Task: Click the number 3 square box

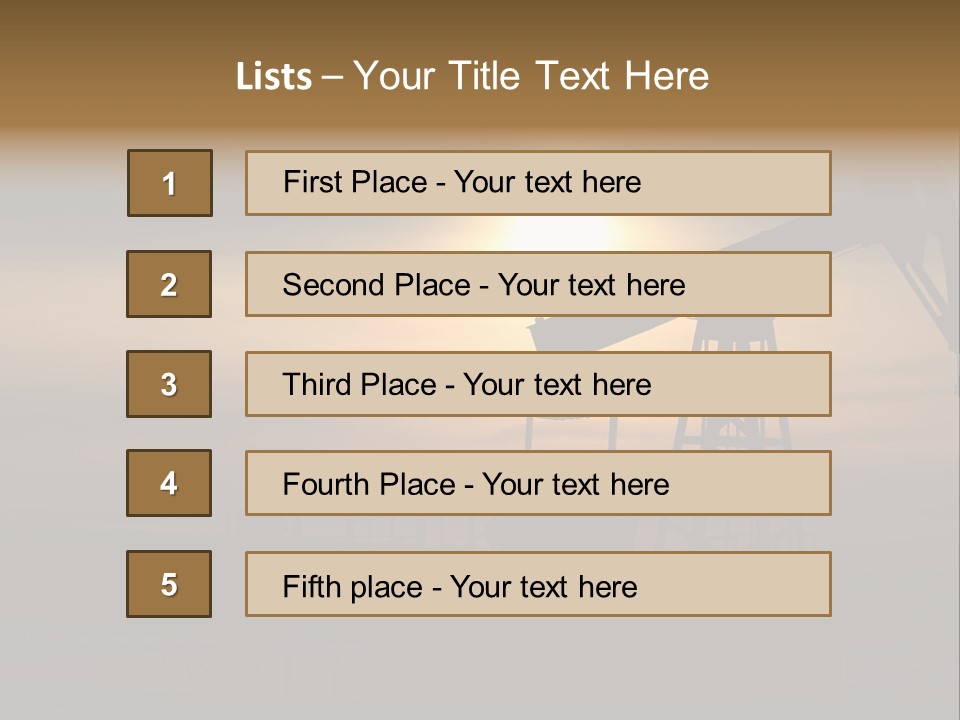Action: click(x=169, y=384)
